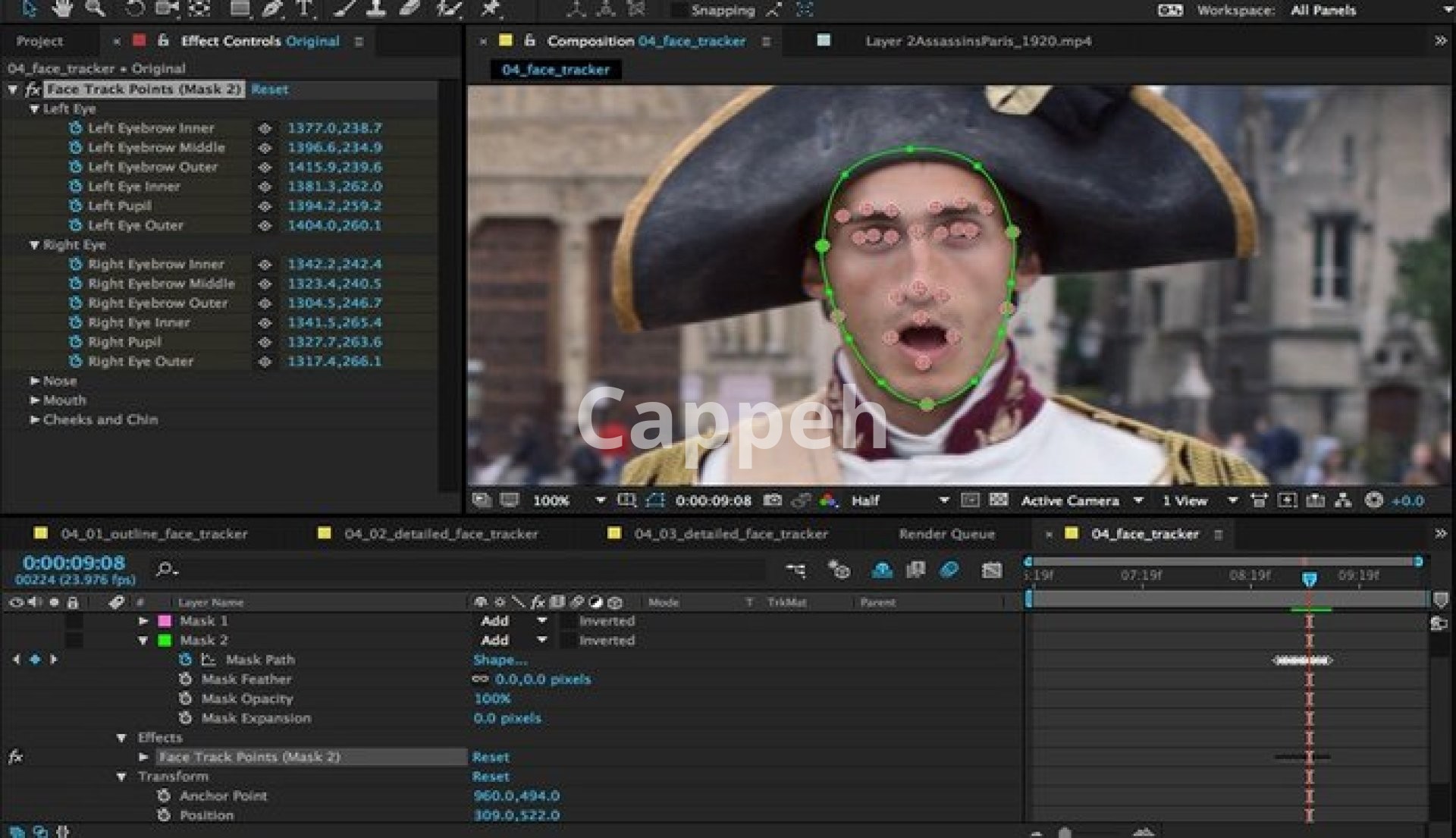Viewport: 1456px width, 838px height.
Task: Select the Hand tool
Action: [62, 8]
